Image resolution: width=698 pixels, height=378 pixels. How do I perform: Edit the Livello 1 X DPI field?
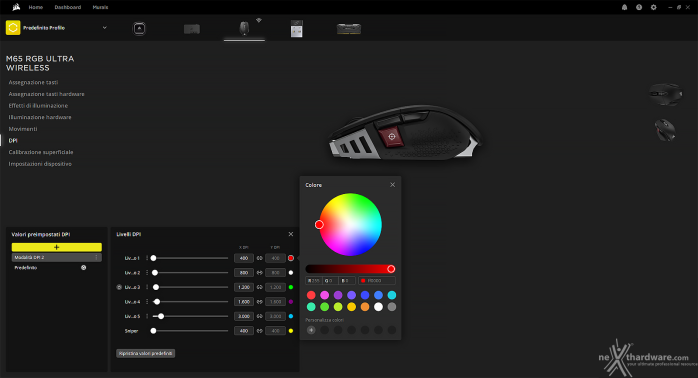click(244, 258)
